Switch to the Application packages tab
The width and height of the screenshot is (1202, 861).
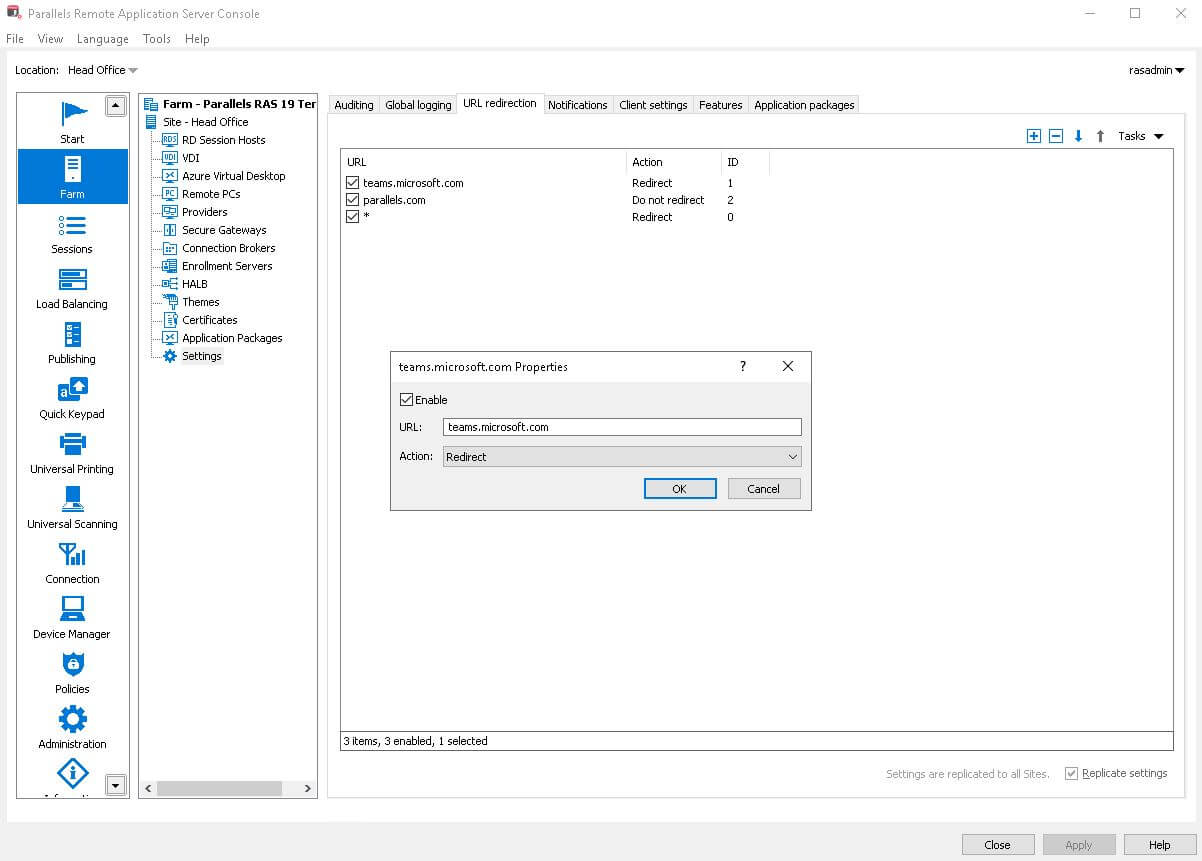point(804,105)
